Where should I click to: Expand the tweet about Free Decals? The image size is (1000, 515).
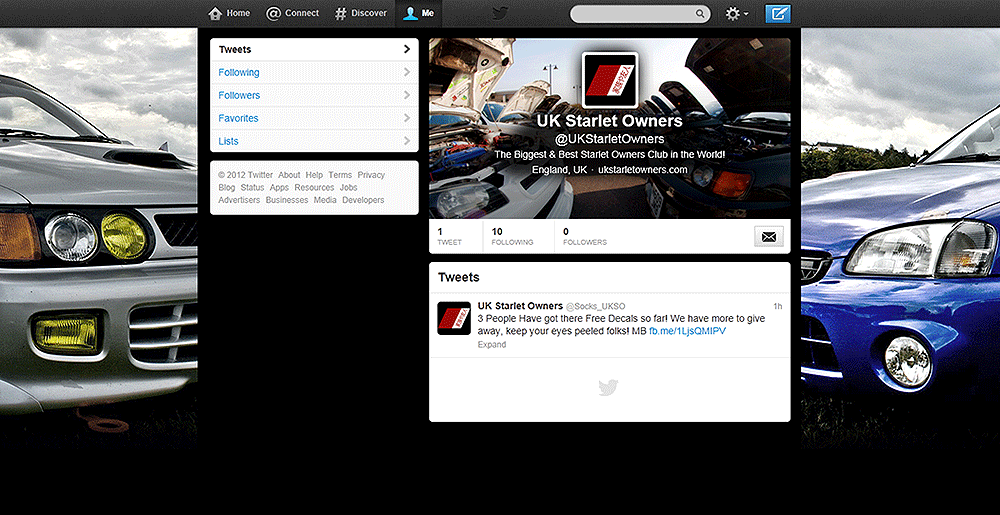491,345
